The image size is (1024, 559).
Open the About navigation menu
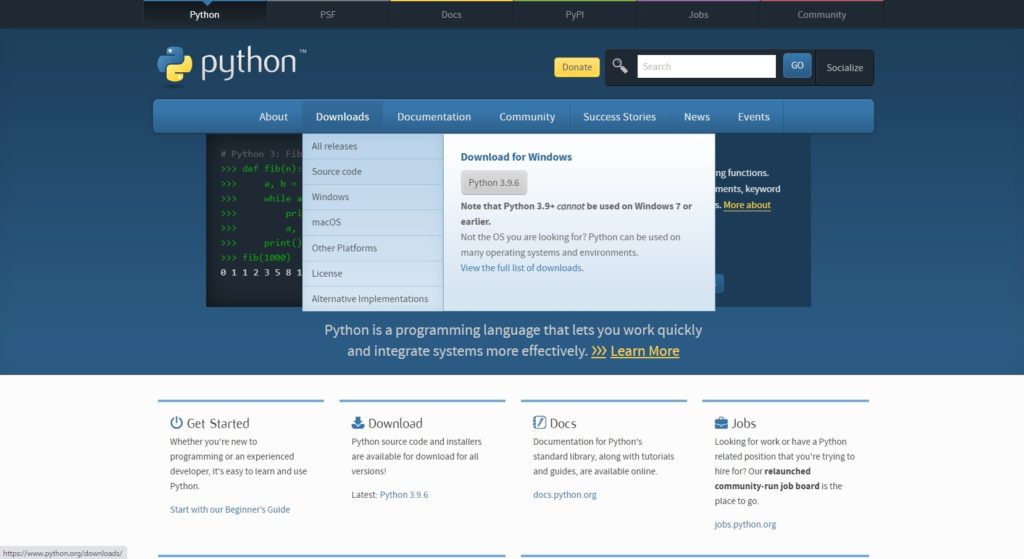[x=273, y=116]
